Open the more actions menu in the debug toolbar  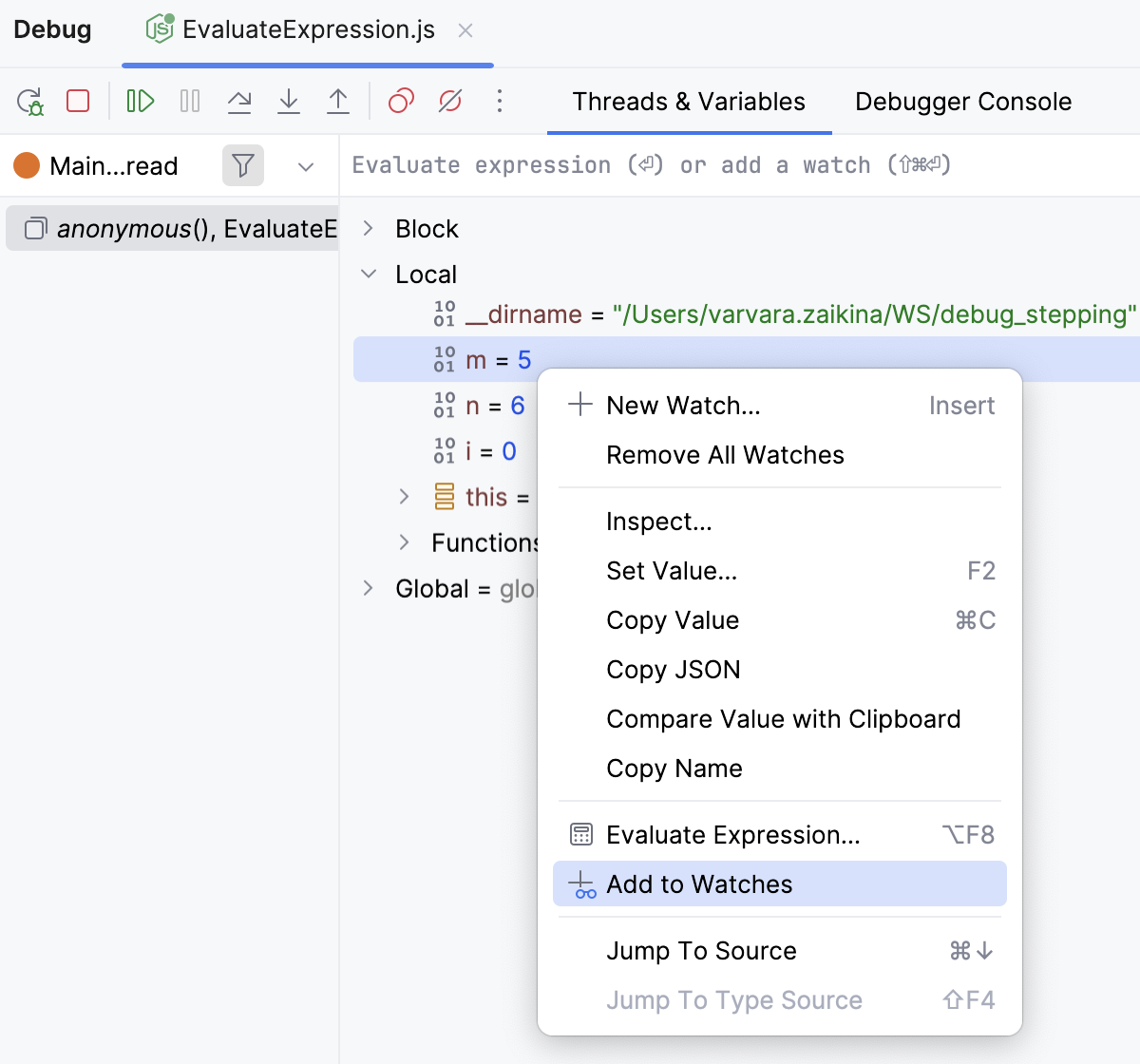pos(500,101)
